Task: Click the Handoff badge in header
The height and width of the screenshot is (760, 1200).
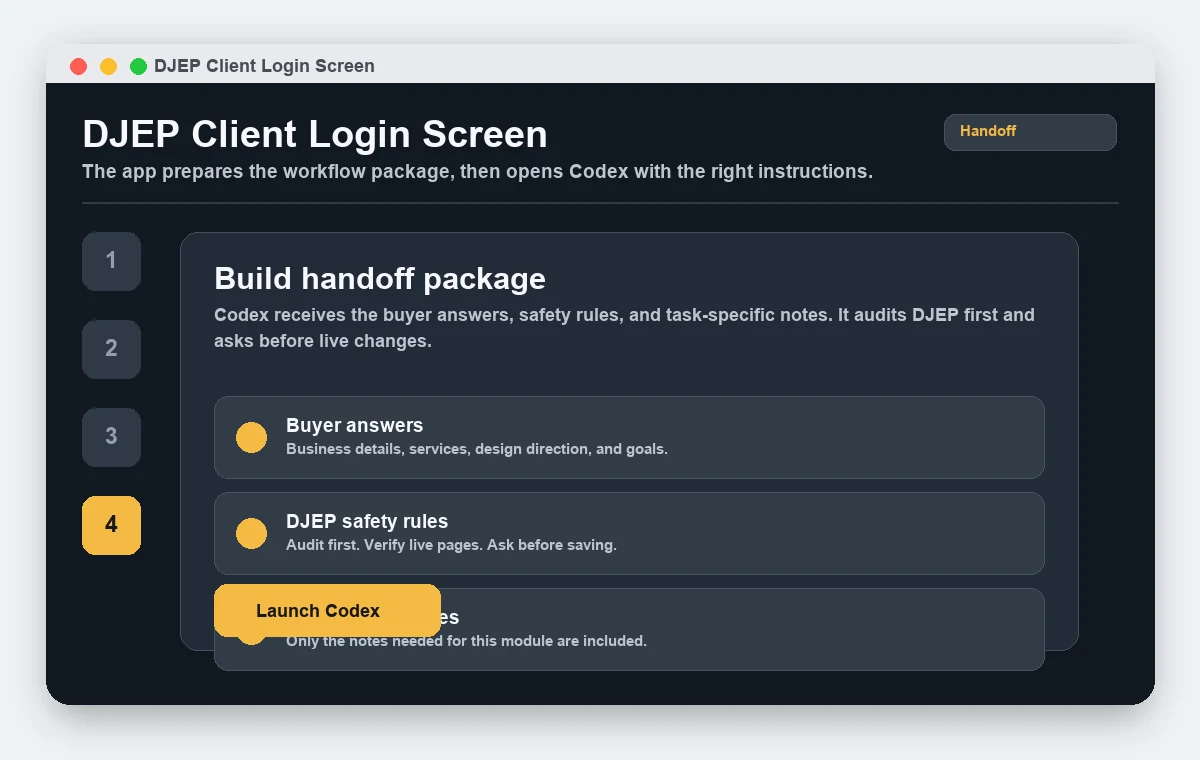Action: (x=1030, y=132)
